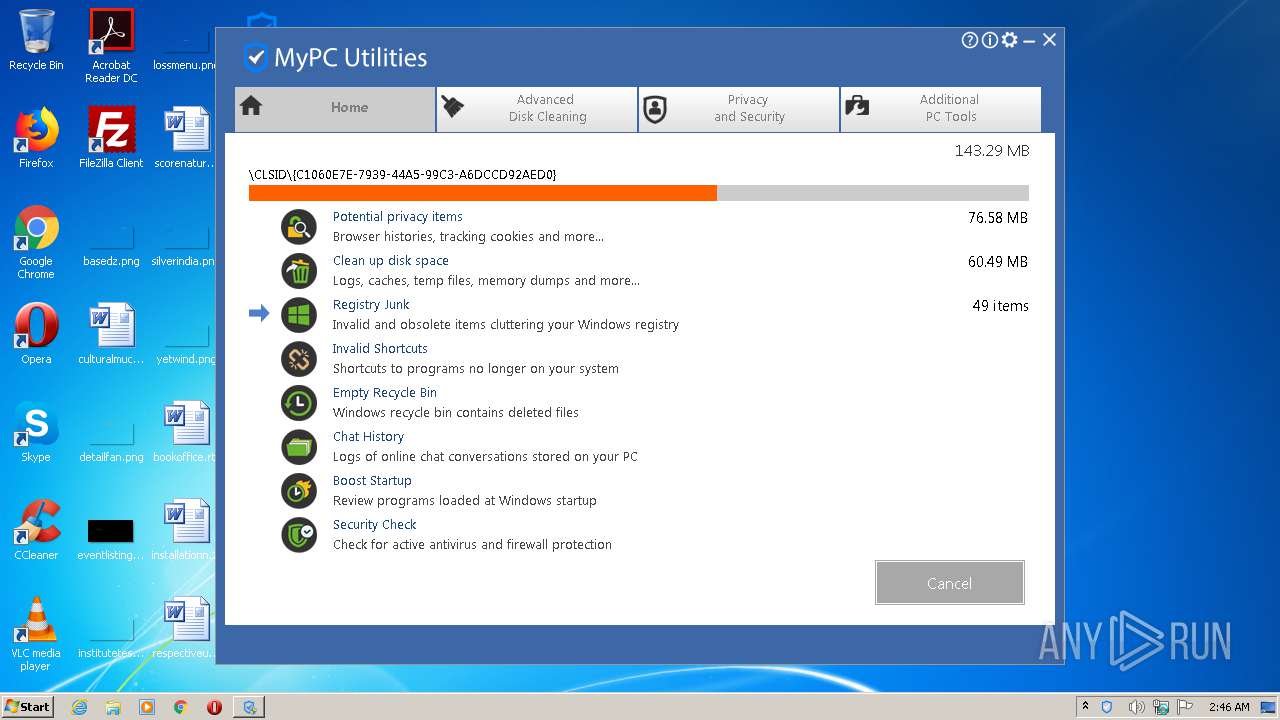The width and height of the screenshot is (1280, 720).
Task: Click the 49 items registry count
Action: click(x=1000, y=306)
